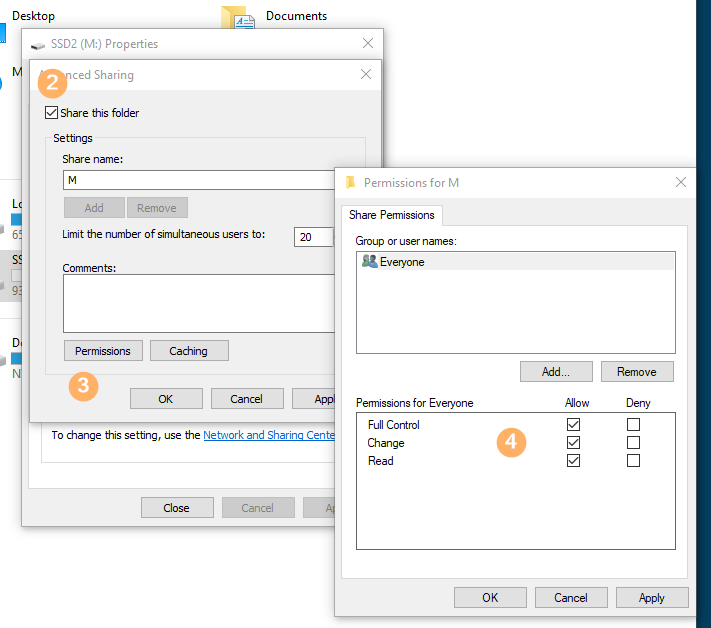
Task: Close the Advanced Sharing dialog
Action: tap(366, 74)
